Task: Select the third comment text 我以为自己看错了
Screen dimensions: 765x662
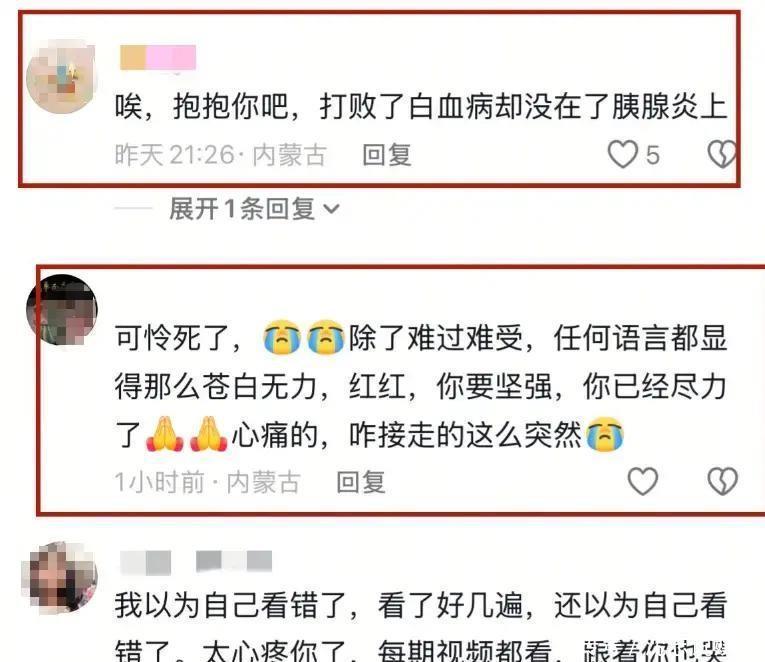Action: pyautogui.click(x=231, y=605)
